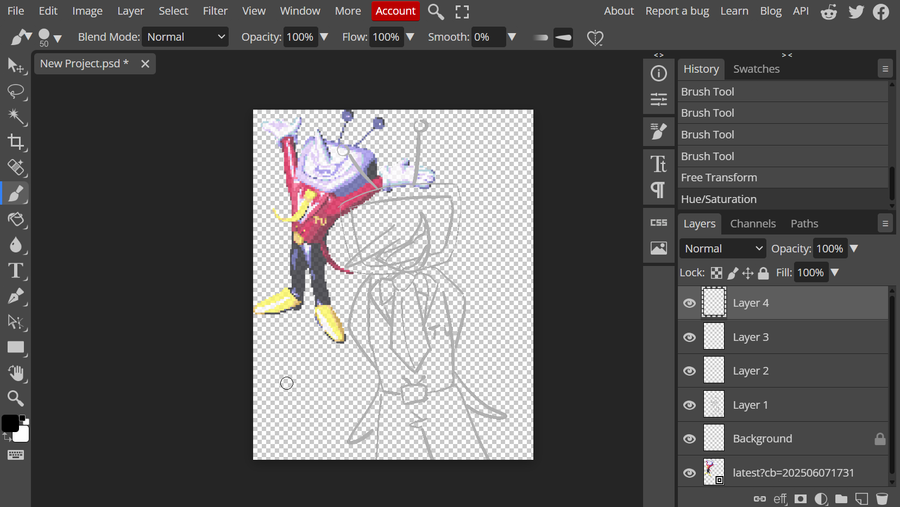The width and height of the screenshot is (900, 507).
Task: Click the search magnifier in menu bar
Action: (436, 11)
